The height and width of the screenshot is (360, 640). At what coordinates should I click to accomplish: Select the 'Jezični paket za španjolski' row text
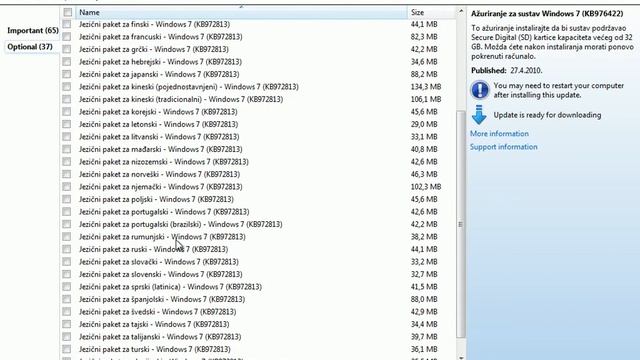162,299
